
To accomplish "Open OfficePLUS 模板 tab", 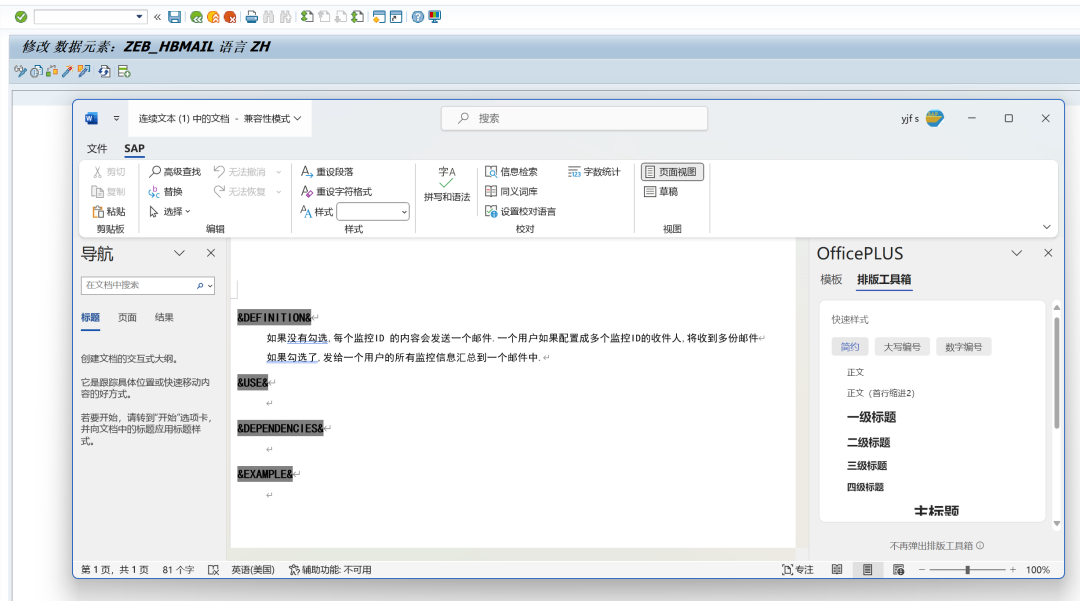I will pyautogui.click(x=831, y=280).
